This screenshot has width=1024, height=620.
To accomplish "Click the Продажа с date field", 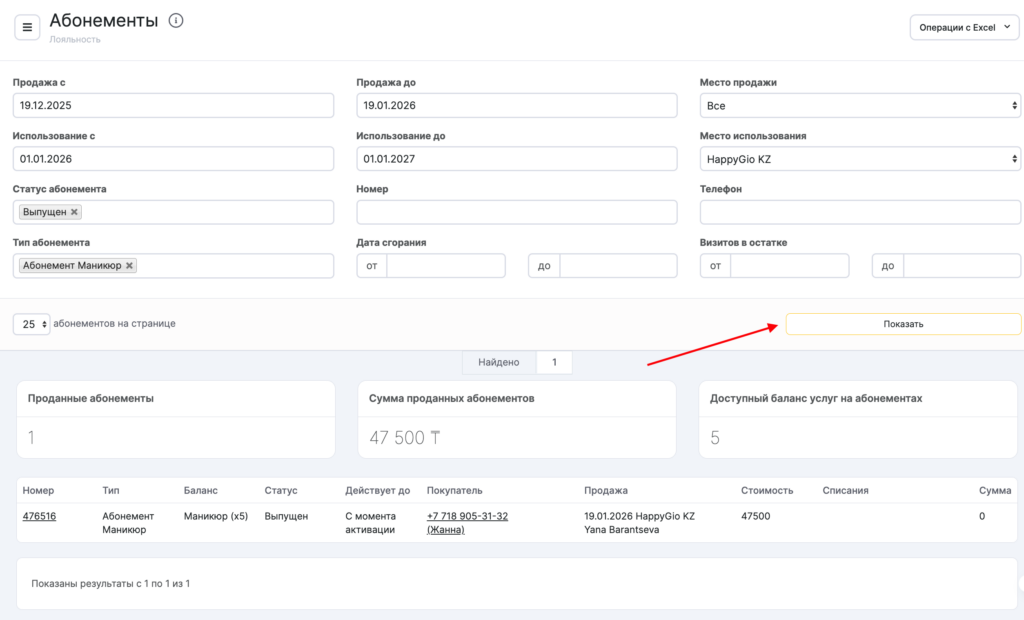I will point(173,105).
